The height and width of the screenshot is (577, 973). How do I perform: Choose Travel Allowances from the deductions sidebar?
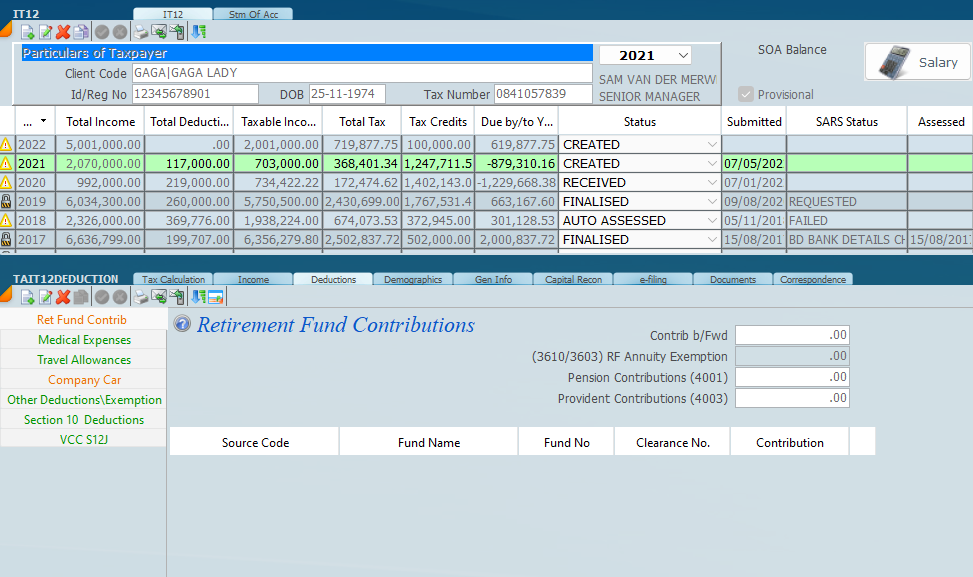coord(84,360)
